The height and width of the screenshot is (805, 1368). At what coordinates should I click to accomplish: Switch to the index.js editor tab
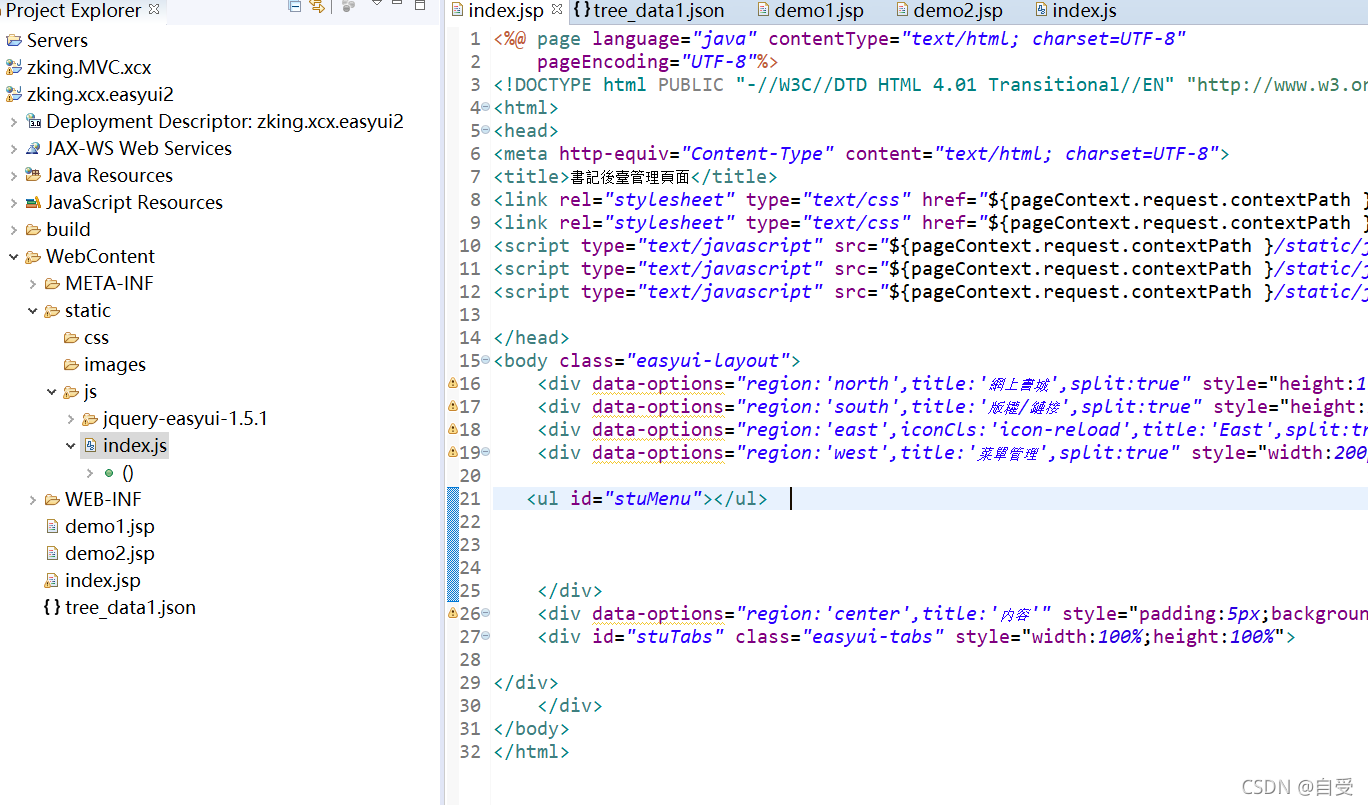click(x=1075, y=11)
